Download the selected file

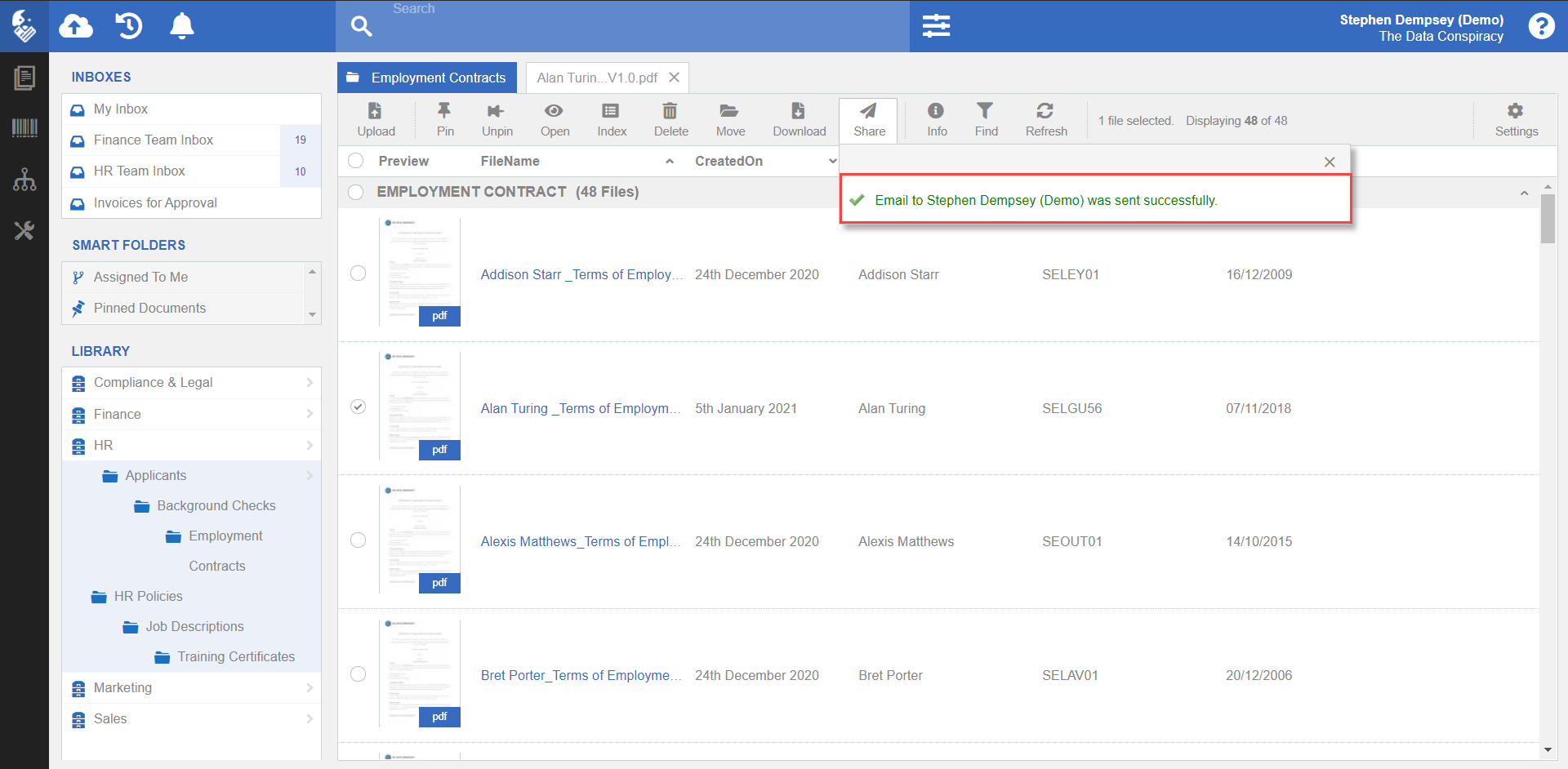pyautogui.click(x=799, y=120)
